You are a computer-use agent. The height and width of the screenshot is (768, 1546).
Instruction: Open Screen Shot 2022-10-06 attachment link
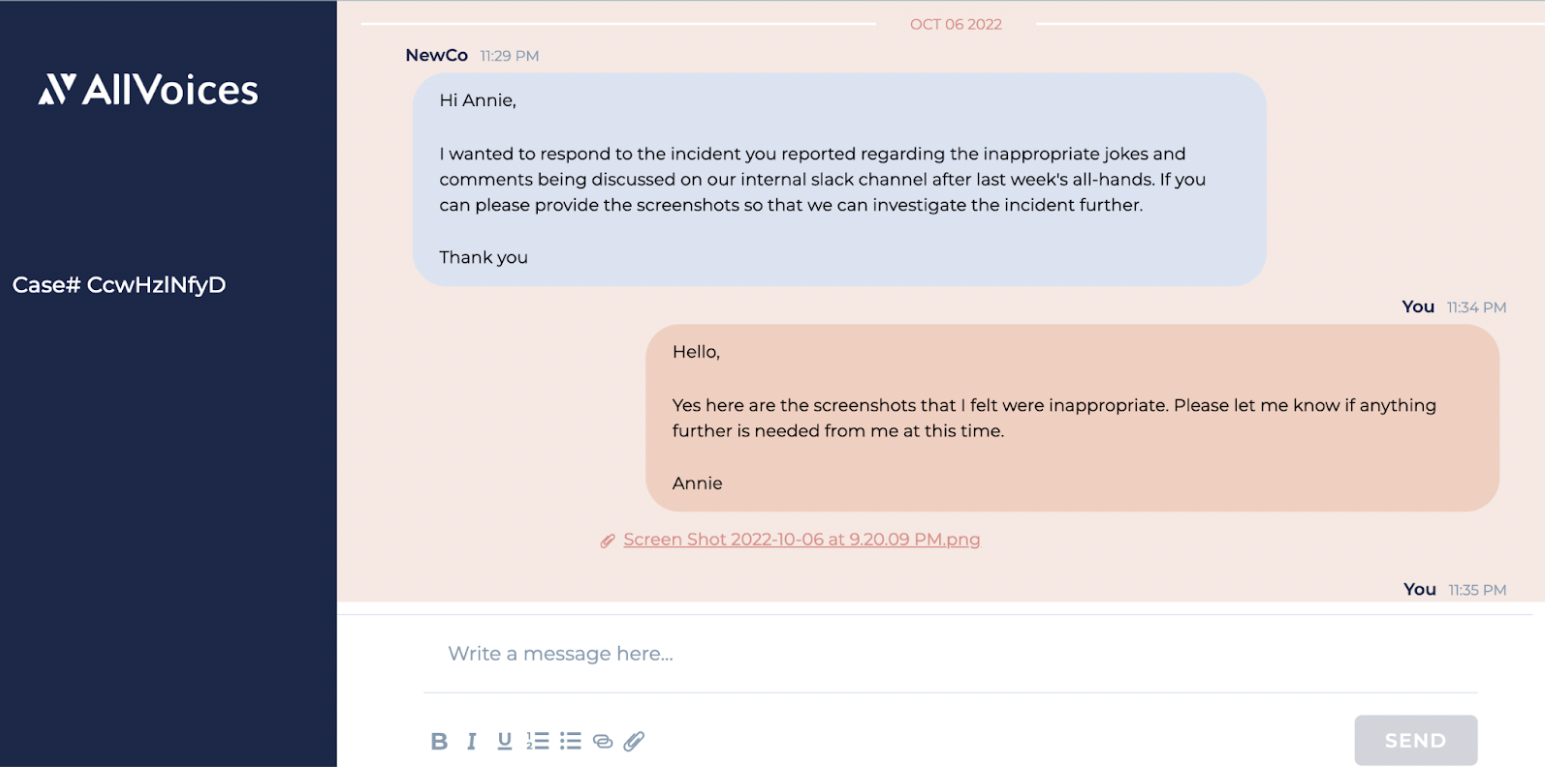801,540
